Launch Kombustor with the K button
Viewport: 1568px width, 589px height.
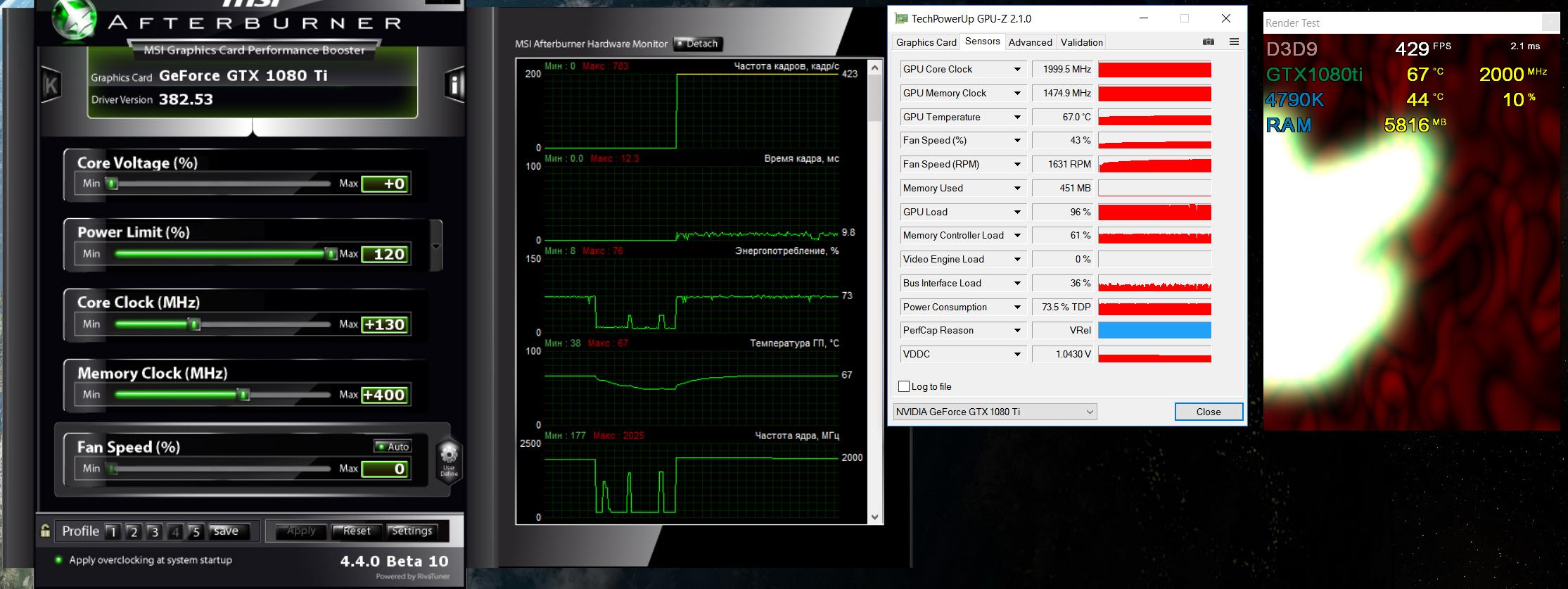click(51, 85)
